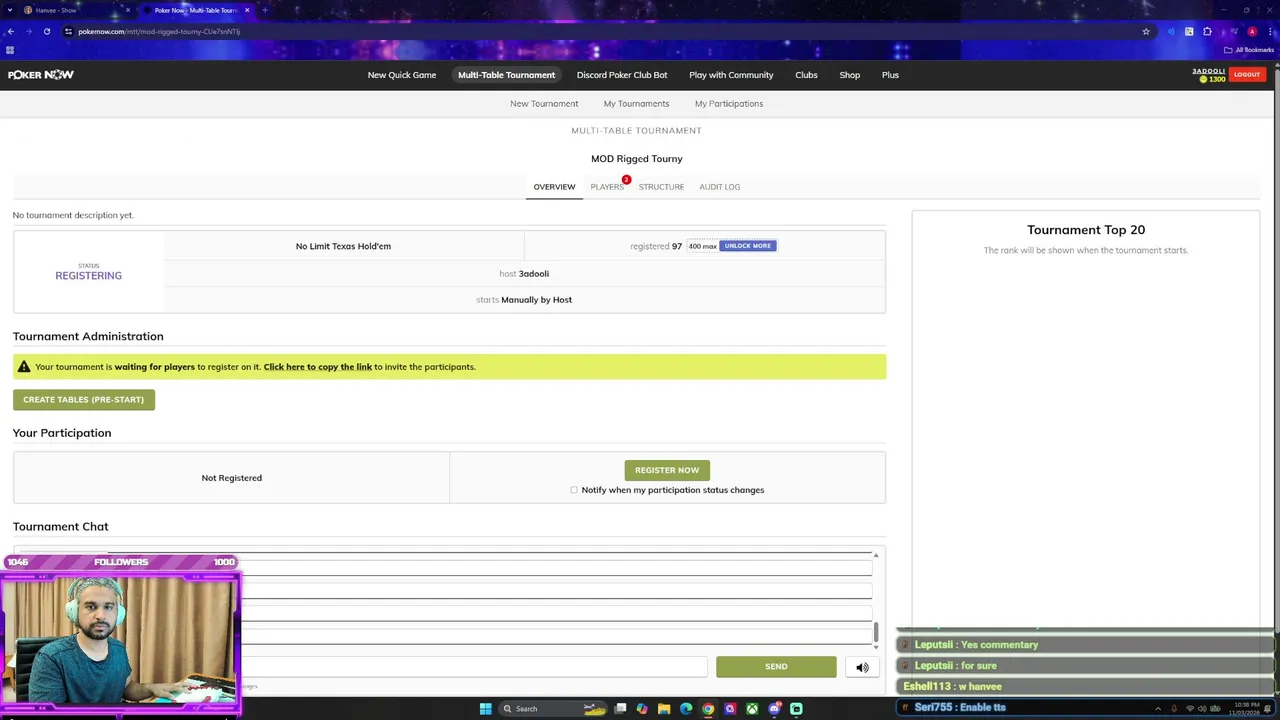Viewport: 1280px width, 720px height.
Task: Open the Audit Log tab
Action: tap(720, 187)
